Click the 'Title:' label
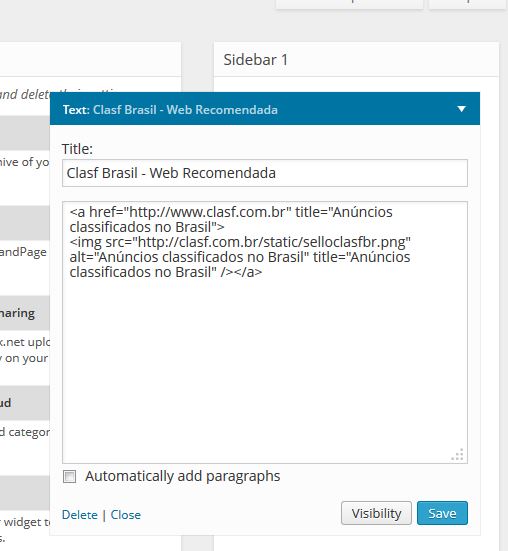This screenshot has width=508, height=551. 77,149
